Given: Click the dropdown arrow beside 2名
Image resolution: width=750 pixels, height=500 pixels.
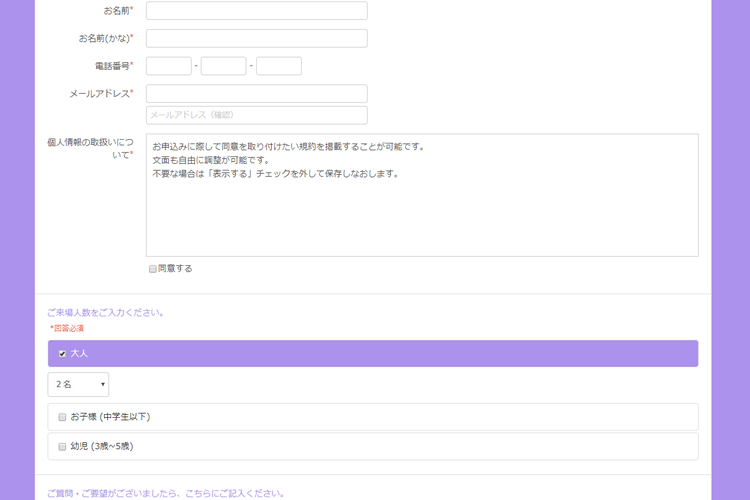Looking at the screenshot, I should [102, 385].
